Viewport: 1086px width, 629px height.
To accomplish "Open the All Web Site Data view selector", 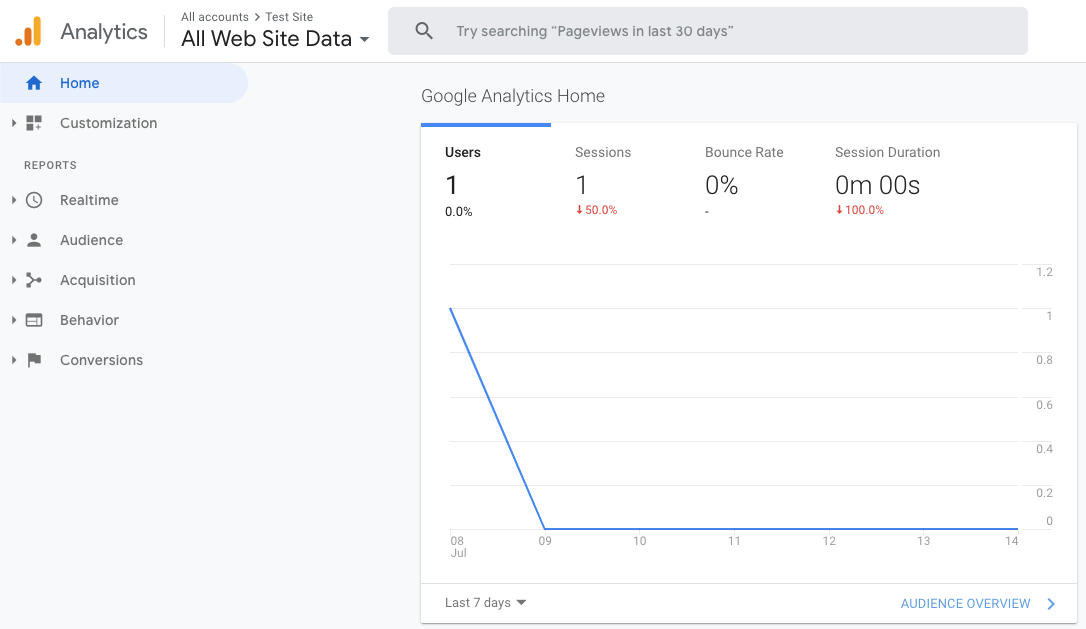I will 275,39.
